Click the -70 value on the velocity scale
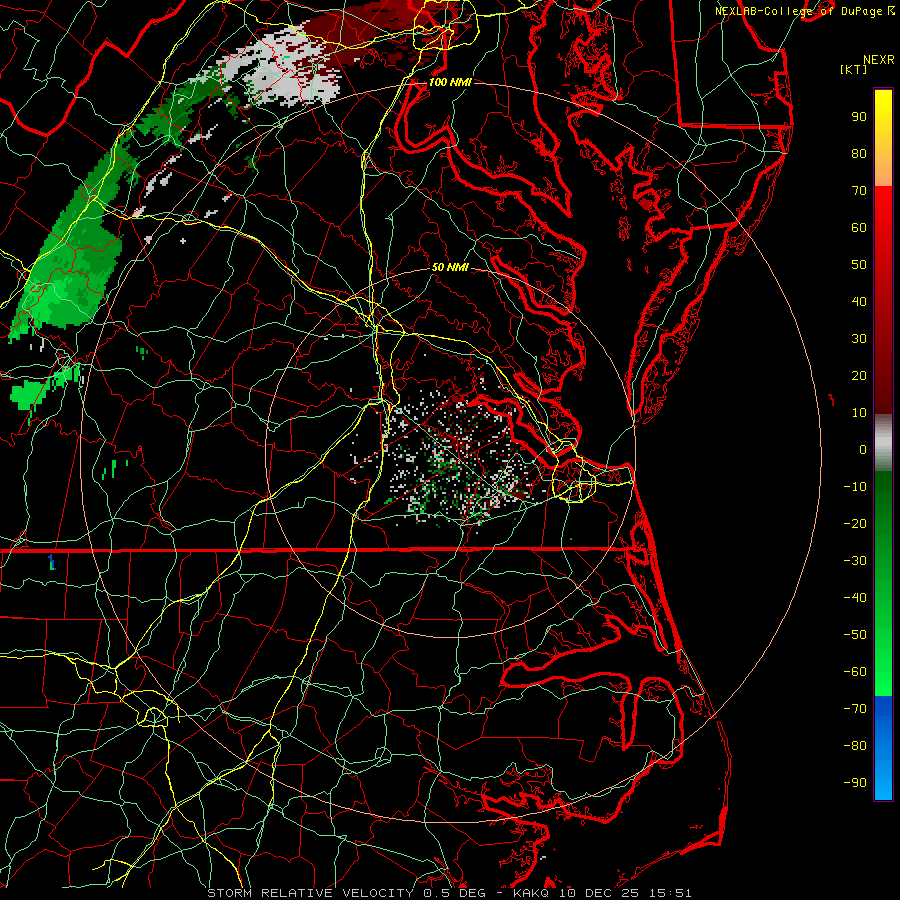The height and width of the screenshot is (900, 900). 855,709
